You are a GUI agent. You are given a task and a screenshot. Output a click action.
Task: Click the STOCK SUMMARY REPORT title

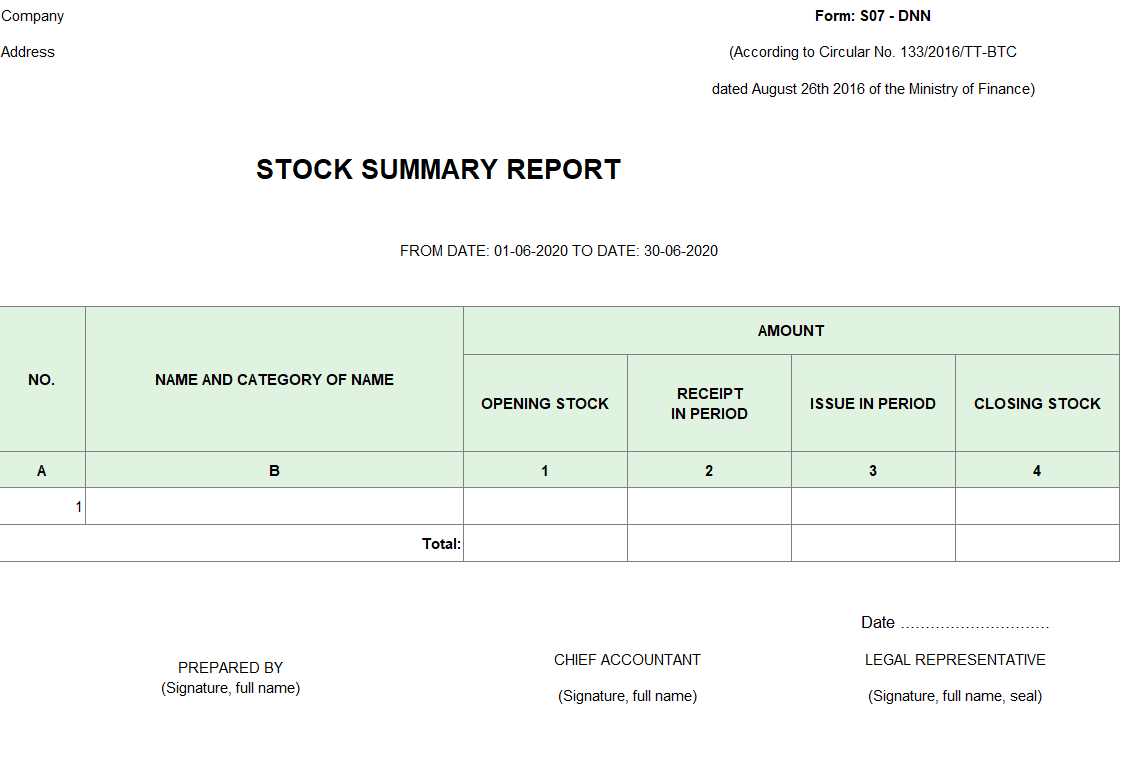click(x=438, y=169)
